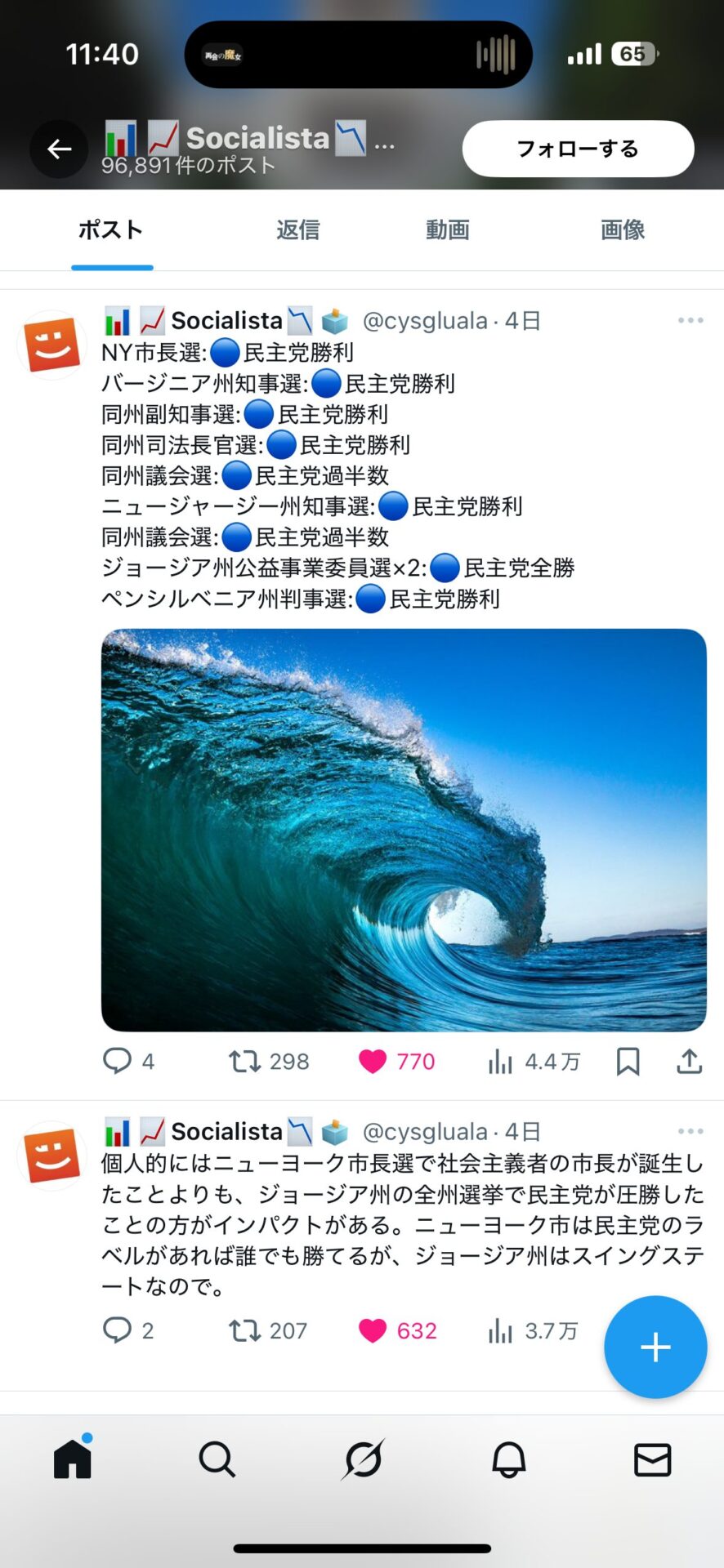Tap the フォローする button
The height and width of the screenshot is (1568, 724).
click(578, 149)
